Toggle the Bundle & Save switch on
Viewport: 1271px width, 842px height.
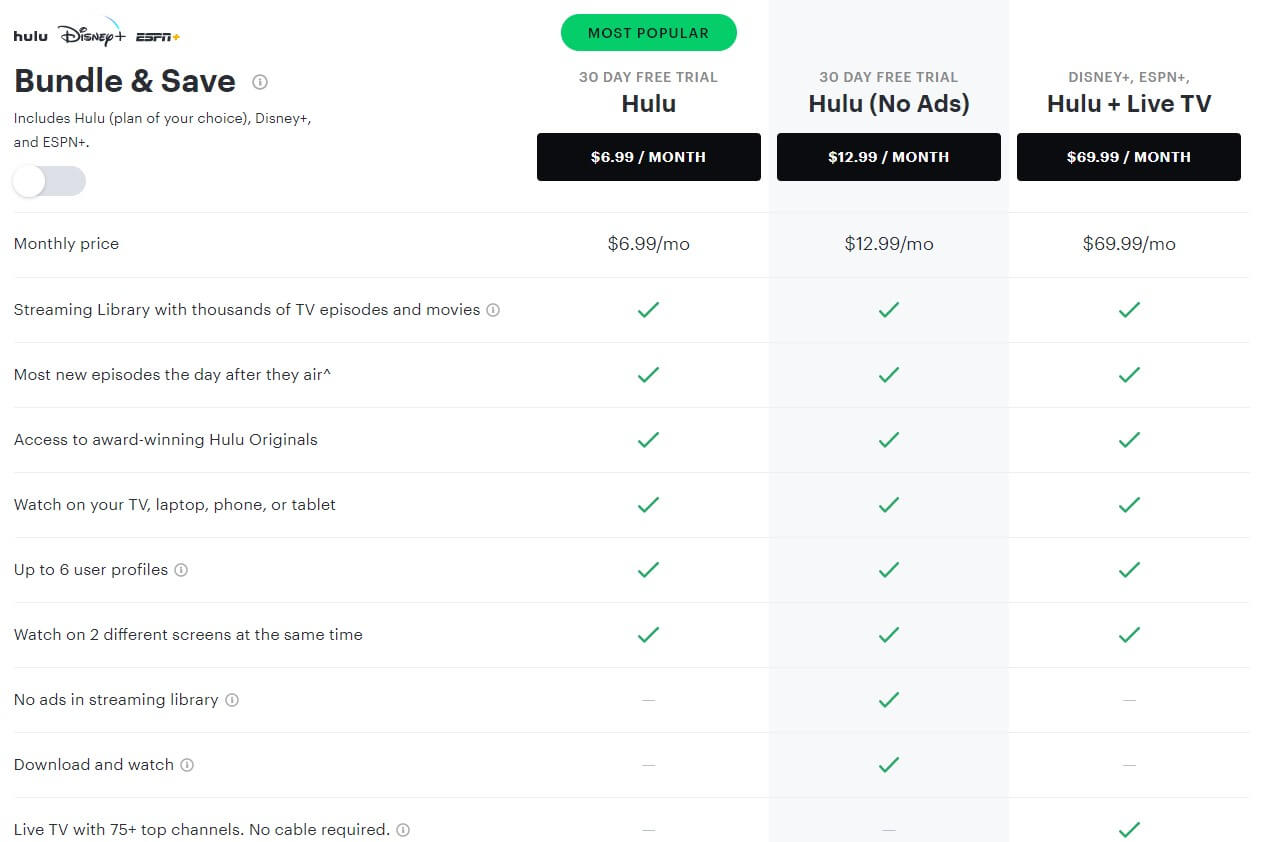pyautogui.click(x=49, y=181)
